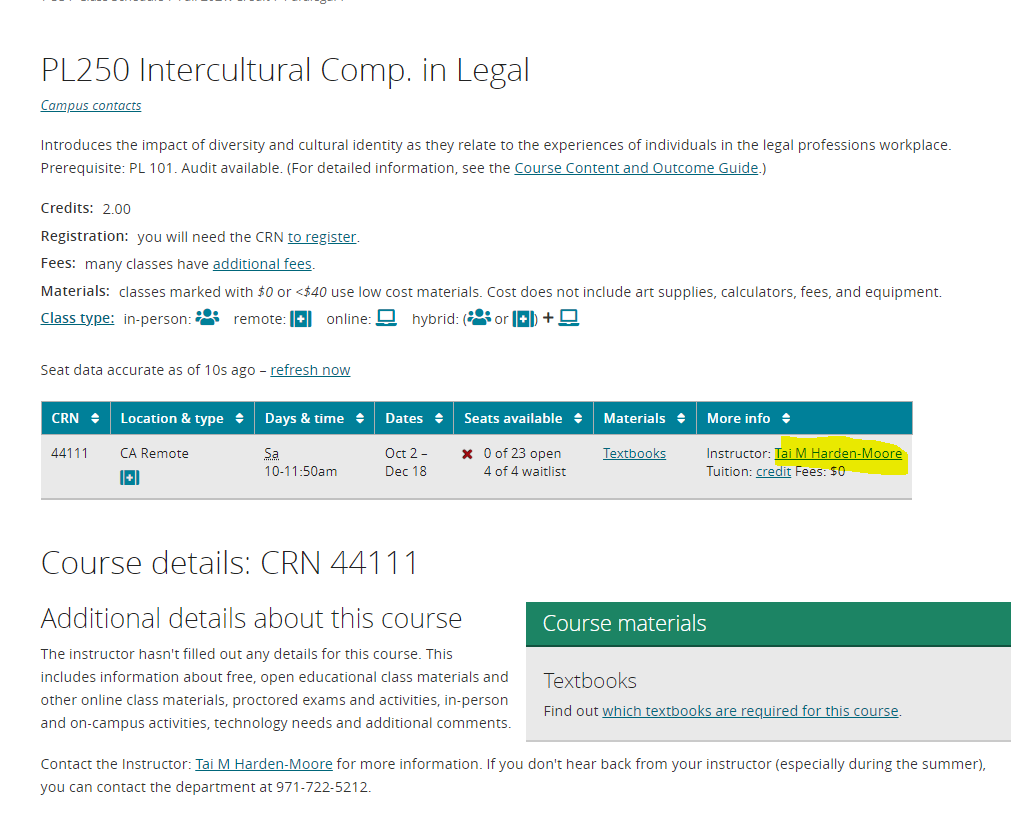
Task: Click the "Fees: $0" text in More info
Action: click(x=820, y=472)
